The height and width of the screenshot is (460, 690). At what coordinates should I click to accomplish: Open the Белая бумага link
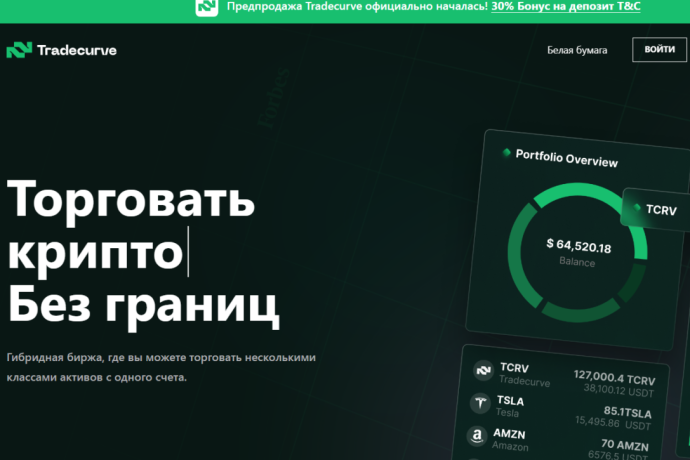(x=577, y=50)
